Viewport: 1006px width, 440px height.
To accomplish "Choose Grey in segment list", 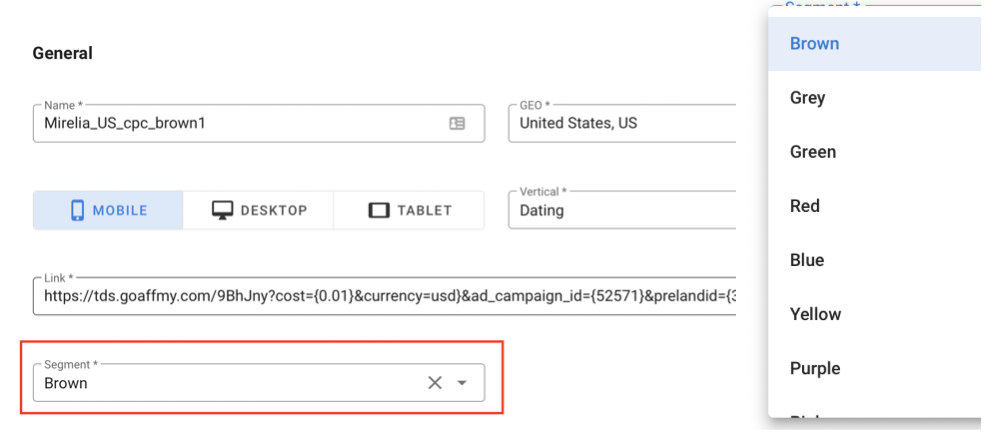I will pos(874,98).
